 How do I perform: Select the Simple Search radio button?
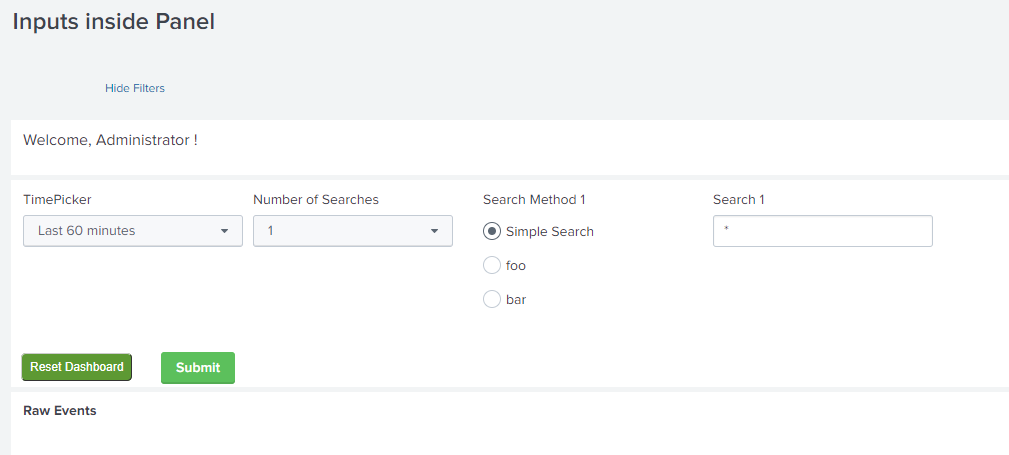click(492, 231)
